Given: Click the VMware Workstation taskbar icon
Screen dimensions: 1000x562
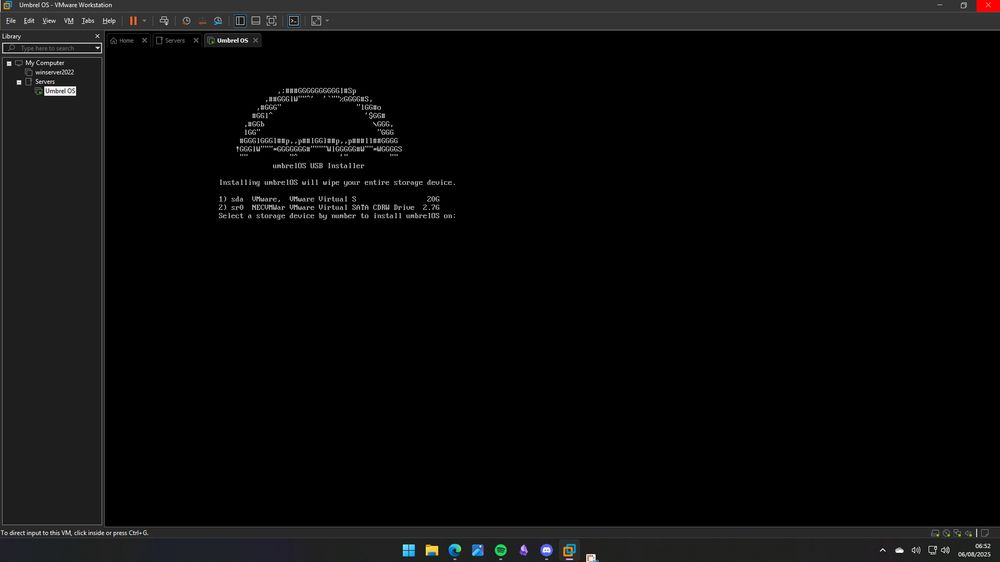Looking at the screenshot, I should point(570,550).
